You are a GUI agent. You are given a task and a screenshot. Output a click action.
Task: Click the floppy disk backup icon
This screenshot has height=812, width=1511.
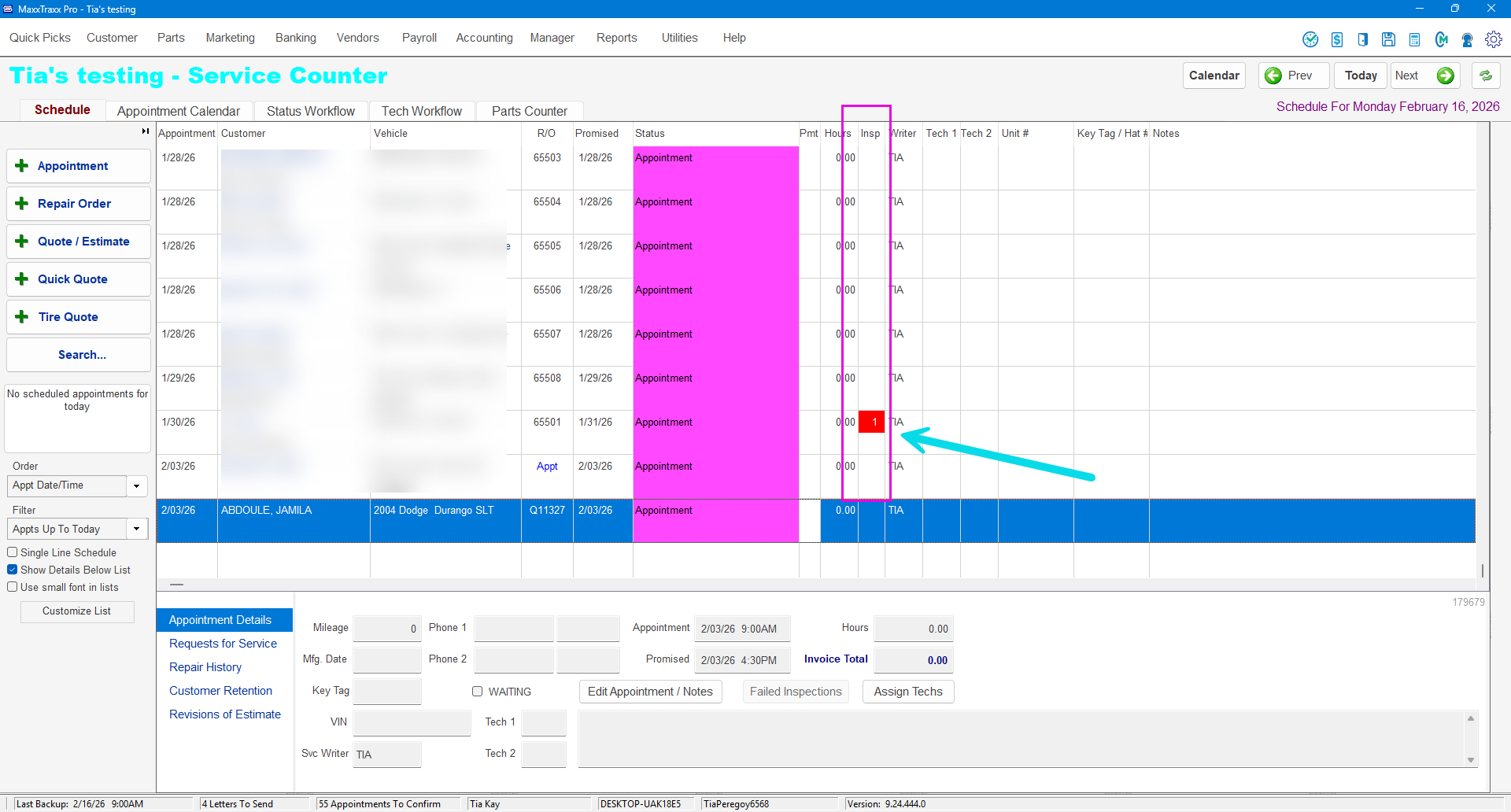click(1388, 39)
